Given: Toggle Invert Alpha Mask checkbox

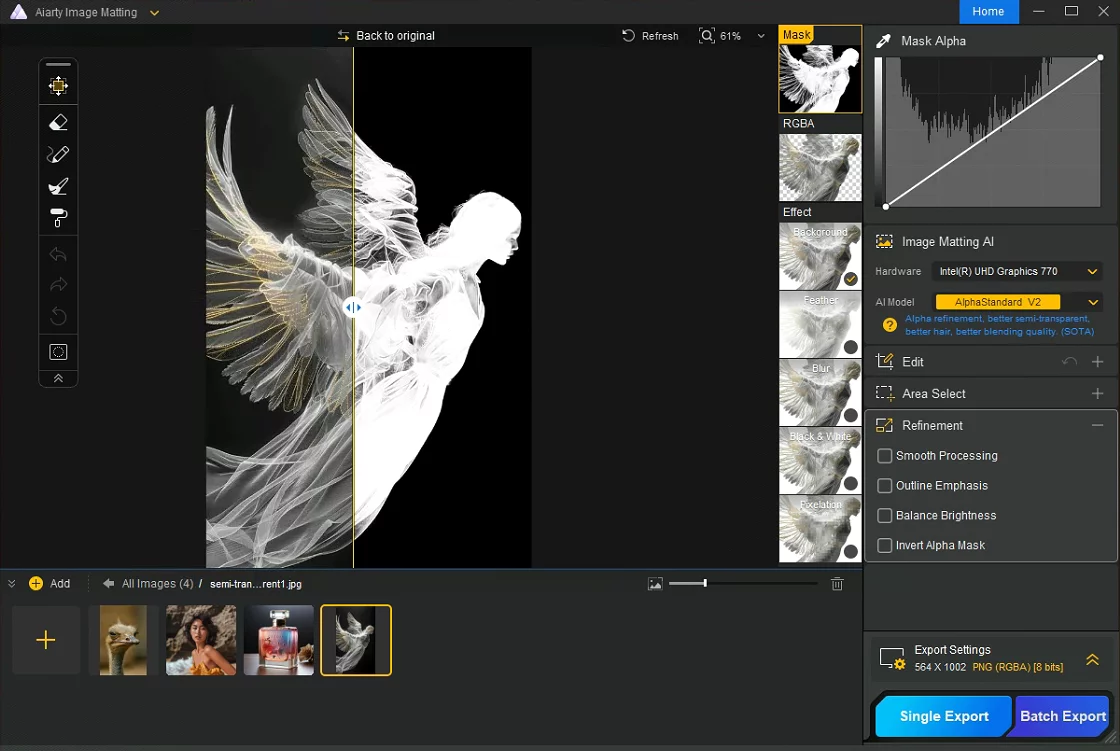Looking at the screenshot, I should click(884, 546).
